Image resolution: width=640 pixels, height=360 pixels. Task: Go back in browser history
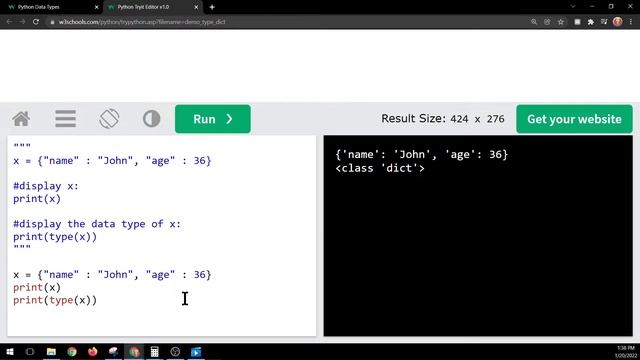pos(9,22)
